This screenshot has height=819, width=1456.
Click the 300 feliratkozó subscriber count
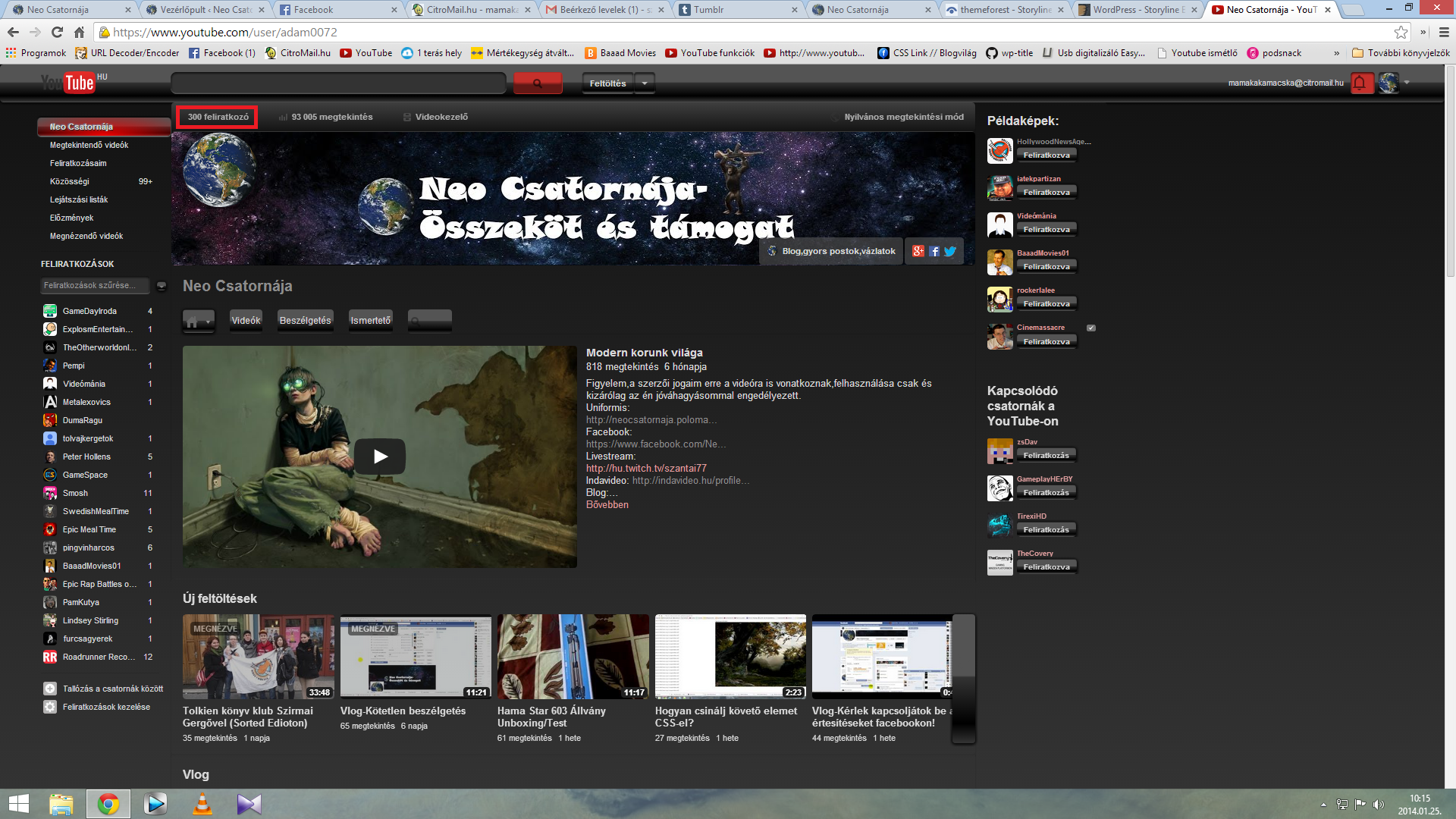coord(218,117)
